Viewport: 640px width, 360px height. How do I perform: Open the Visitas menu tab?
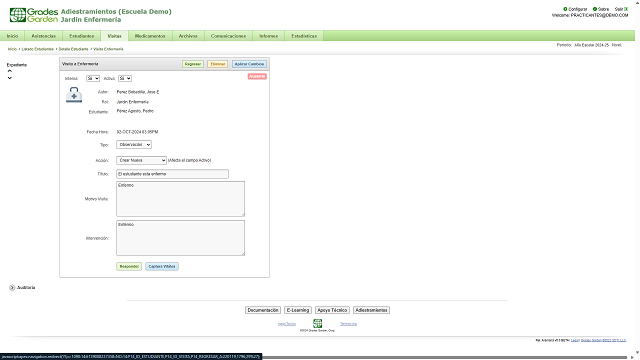(114, 36)
